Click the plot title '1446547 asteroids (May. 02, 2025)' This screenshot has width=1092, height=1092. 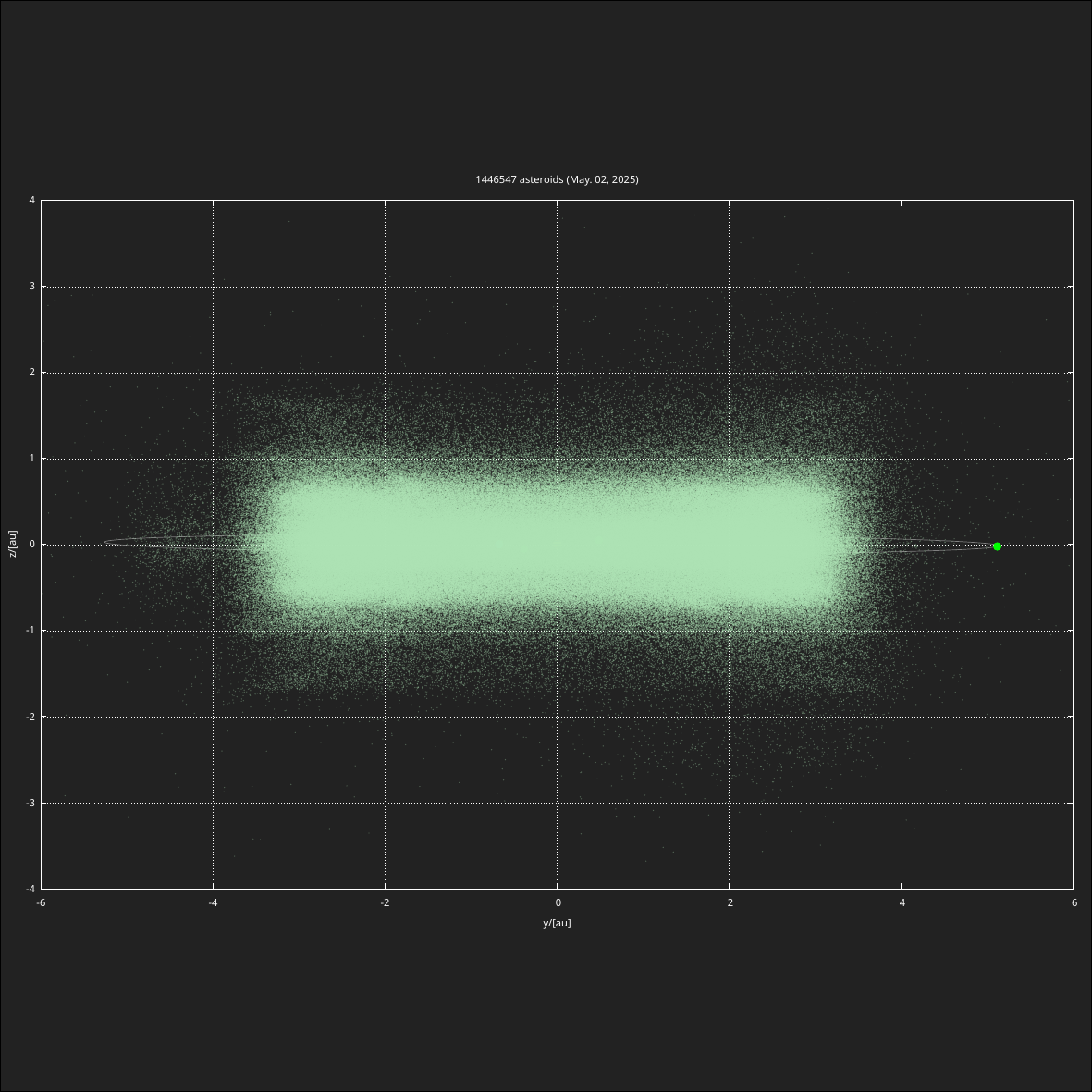pos(557,179)
